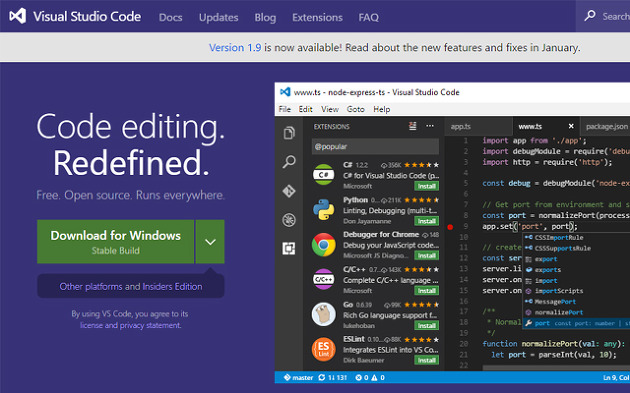Open the Goto menu in editor
The height and width of the screenshot is (393, 630).
point(356,109)
